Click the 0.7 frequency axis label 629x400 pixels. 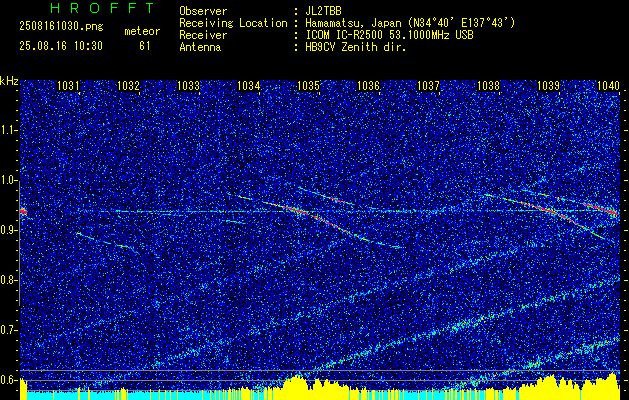pyautogui.click(x=8, y=330)
